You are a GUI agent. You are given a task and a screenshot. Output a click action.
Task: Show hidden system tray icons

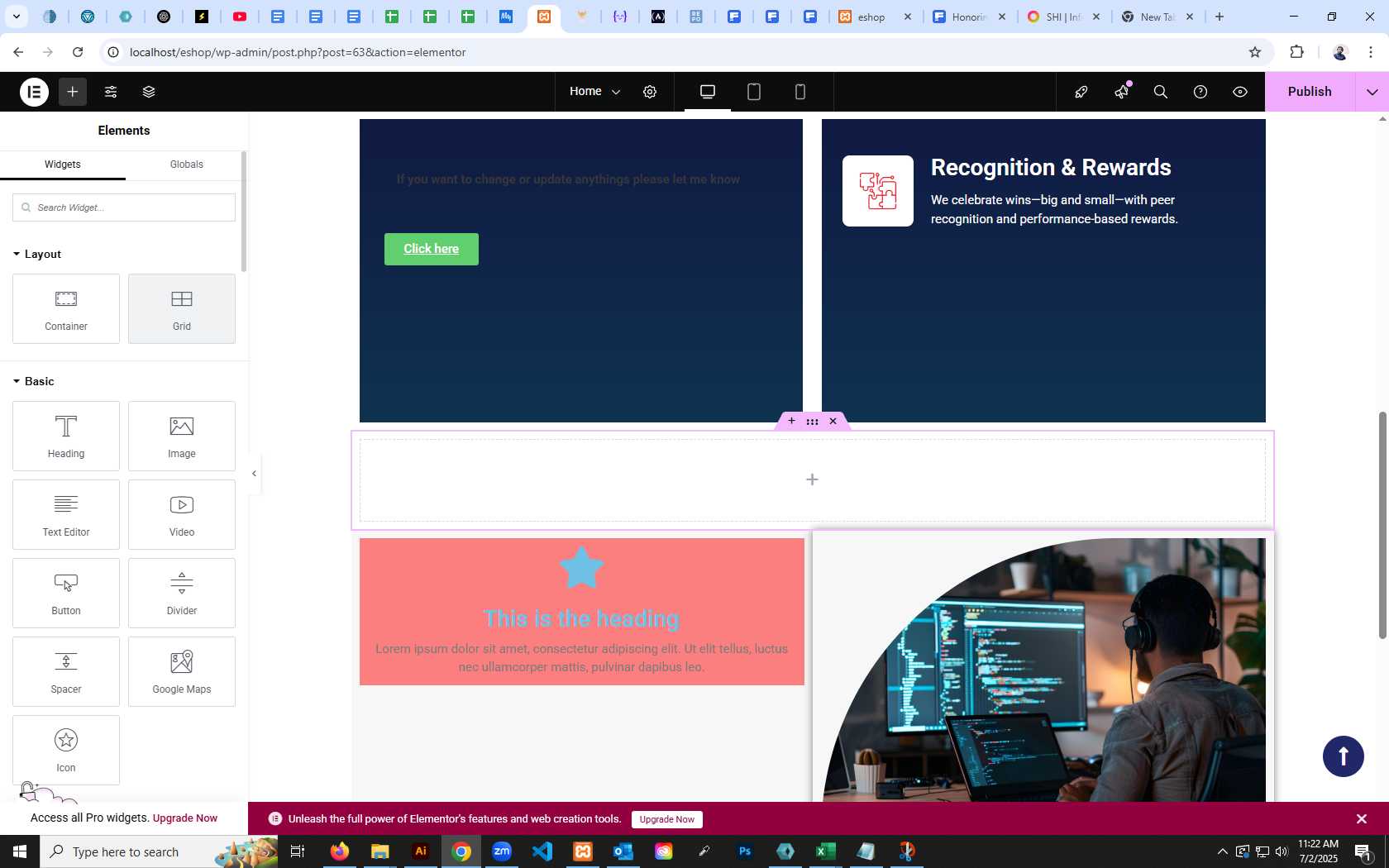pyautogui.click(x=1223, y=851)
